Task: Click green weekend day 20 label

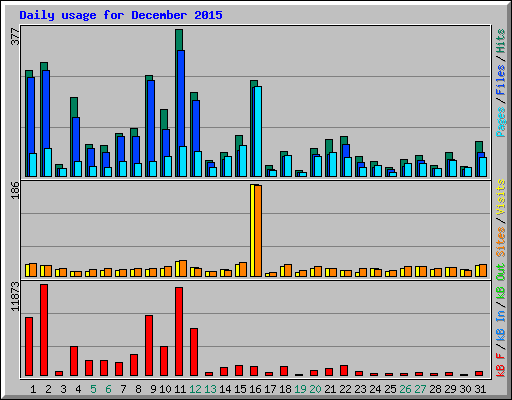Action: 315,389
